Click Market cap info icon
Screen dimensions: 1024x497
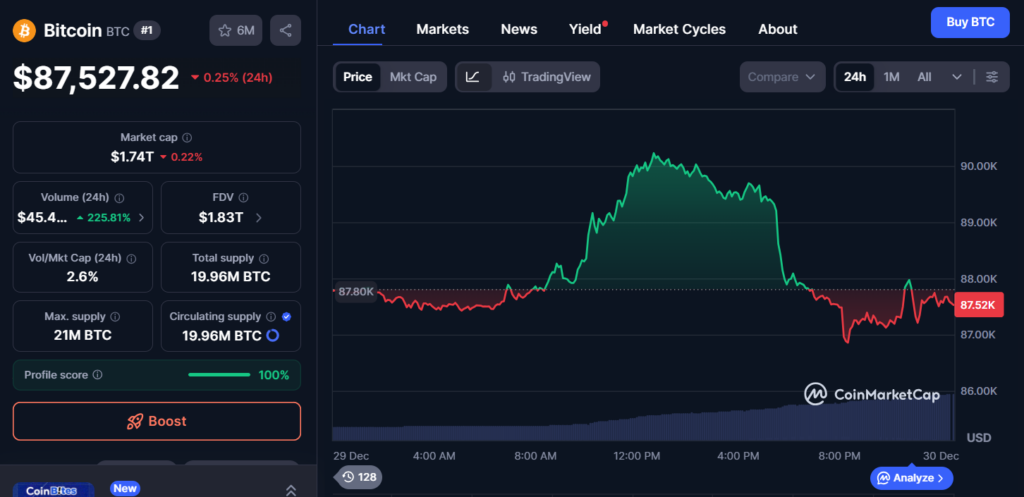(x=187, y=137)
